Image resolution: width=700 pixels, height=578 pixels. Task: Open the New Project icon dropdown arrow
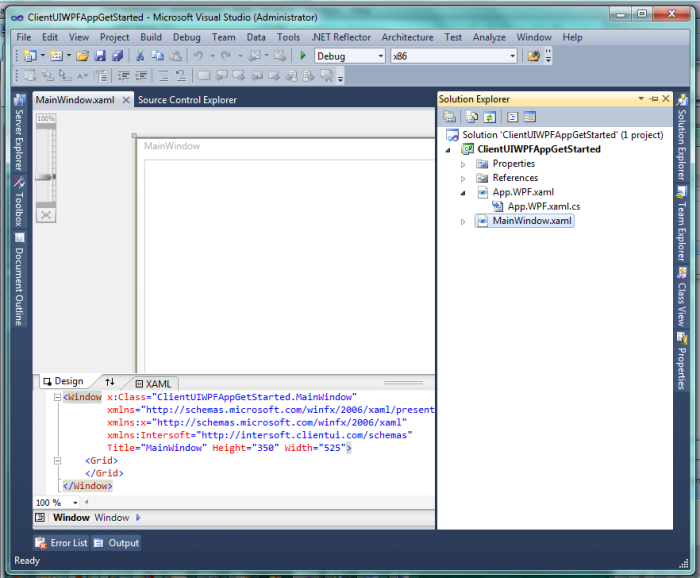(43, 56)
